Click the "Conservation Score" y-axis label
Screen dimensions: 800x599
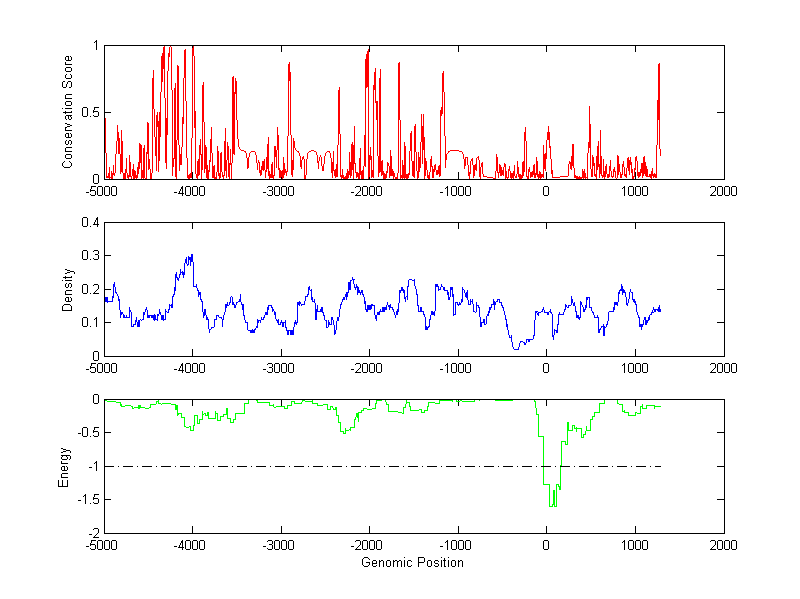pyautogui.click(x=68, y=112)
